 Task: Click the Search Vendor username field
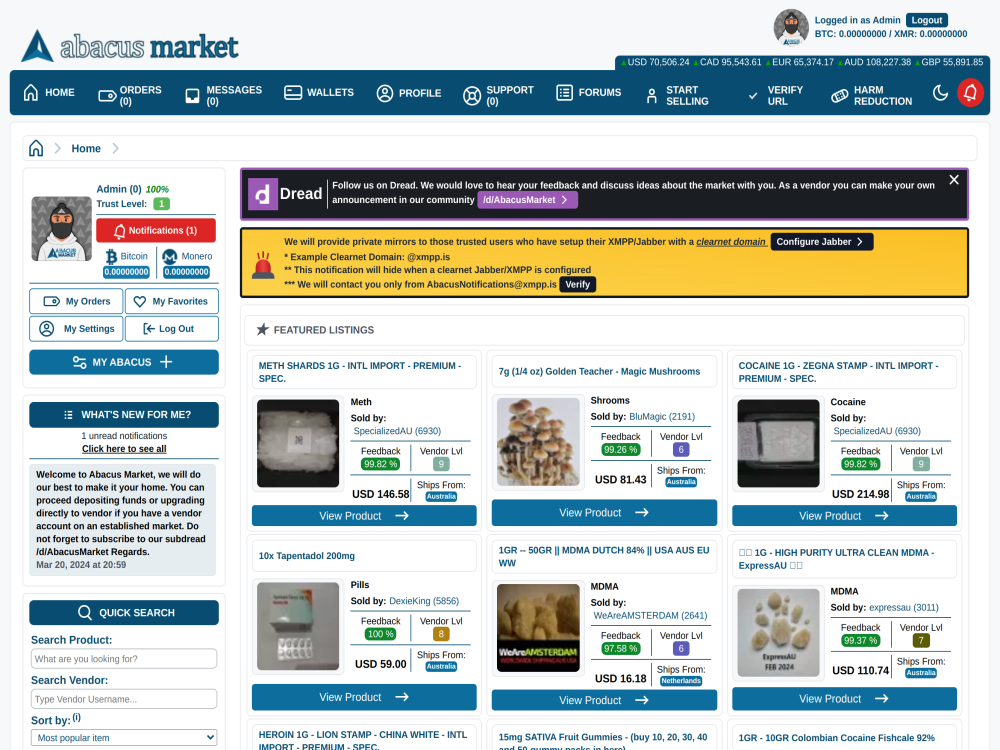pos(124,699)
